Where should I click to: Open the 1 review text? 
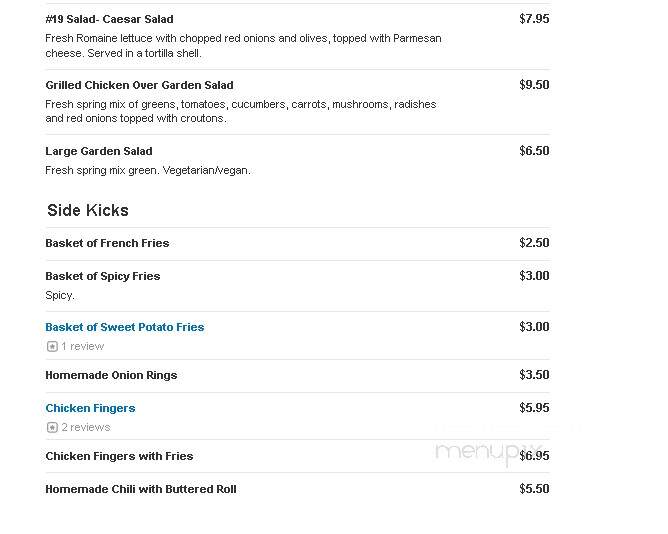click(x=83, y=346)
